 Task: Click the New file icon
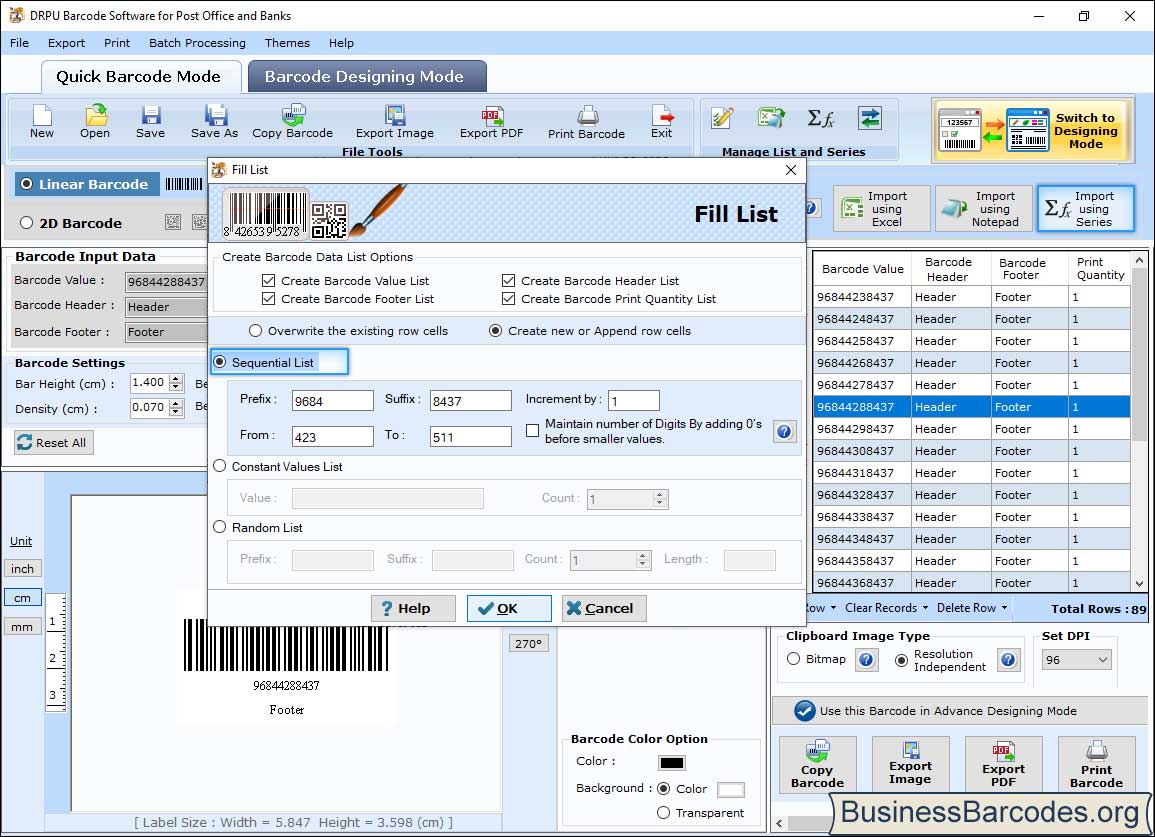42,120
